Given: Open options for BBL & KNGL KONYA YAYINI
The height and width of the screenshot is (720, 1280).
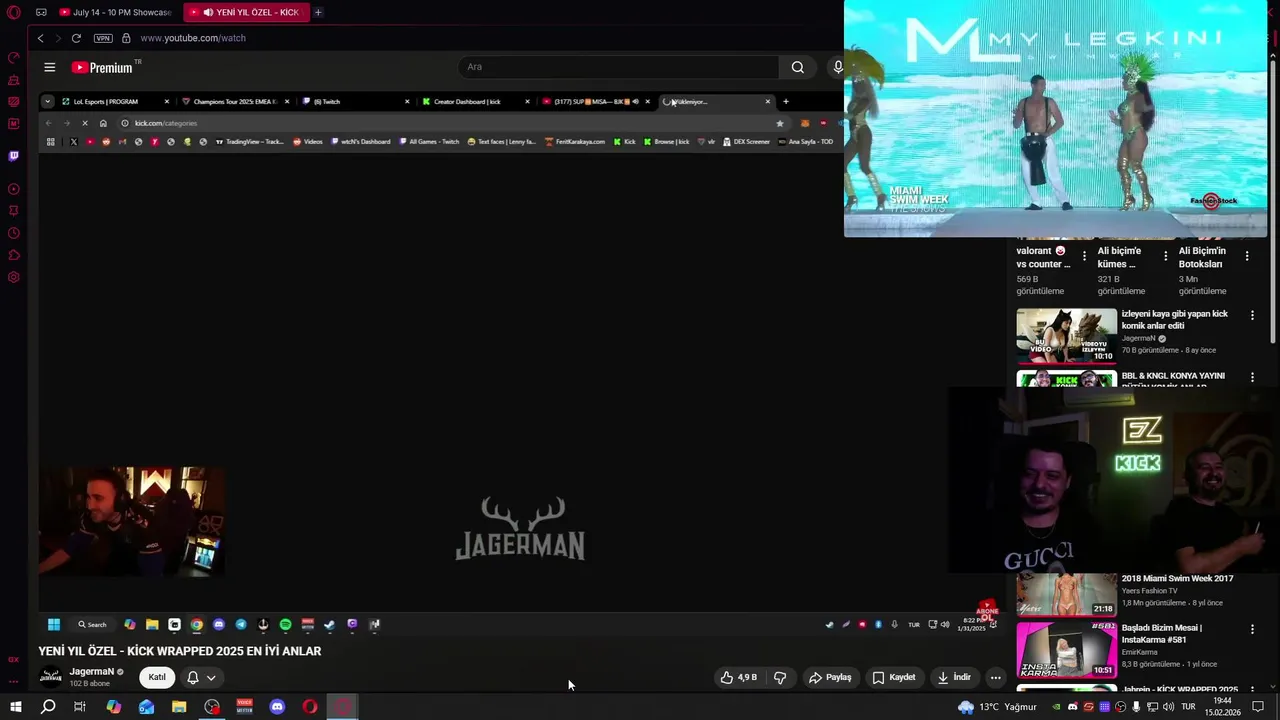Looking at the screenshot, I should pos(1252,377).
